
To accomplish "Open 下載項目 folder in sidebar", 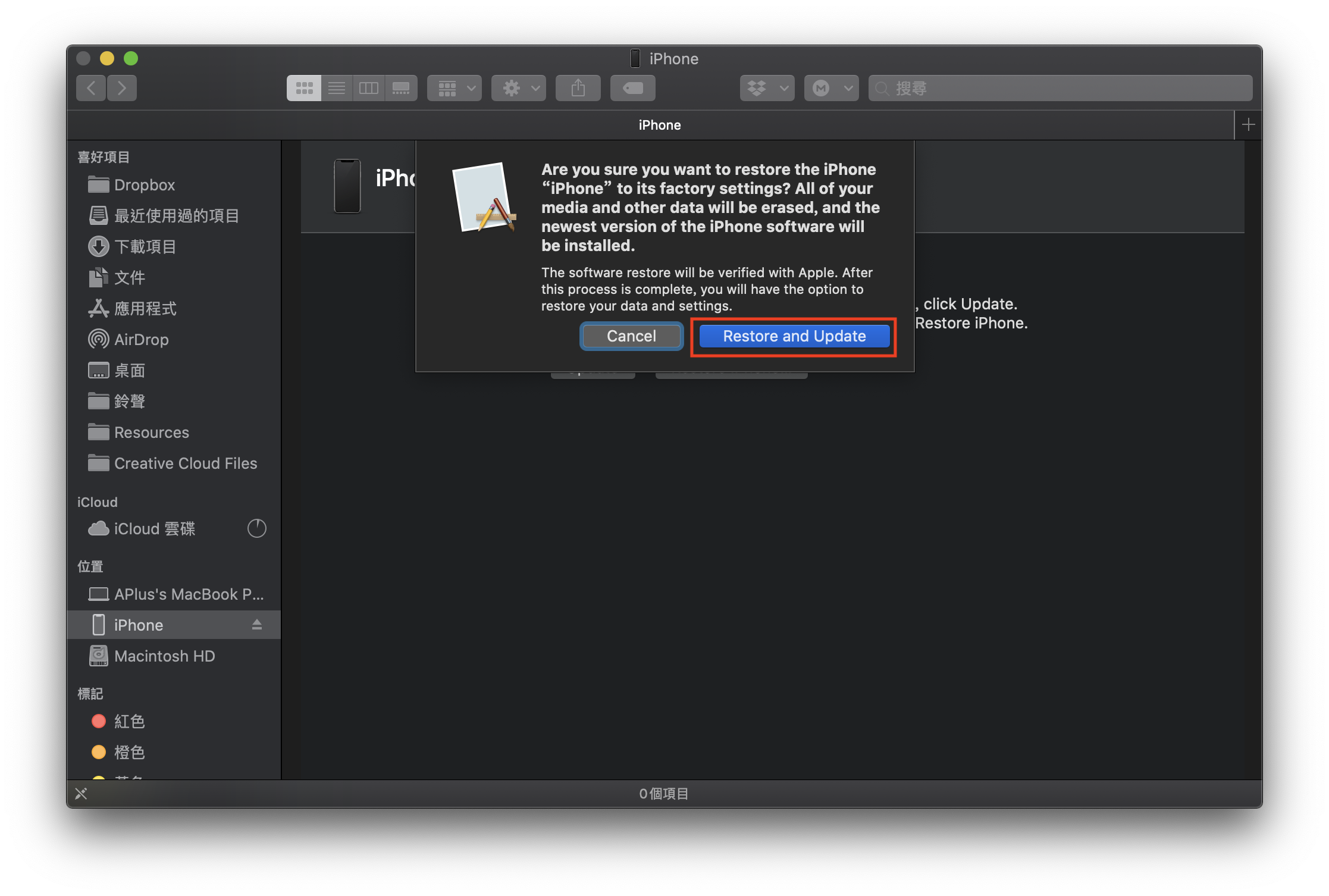I will click(174, 247).
